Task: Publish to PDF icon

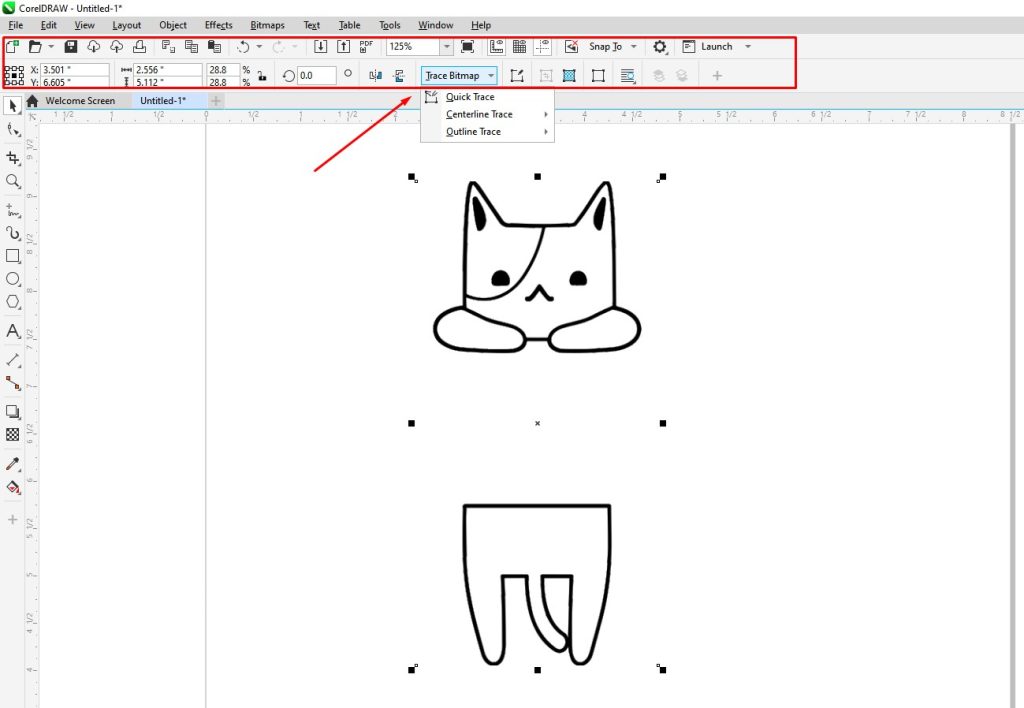Action: 366,46
